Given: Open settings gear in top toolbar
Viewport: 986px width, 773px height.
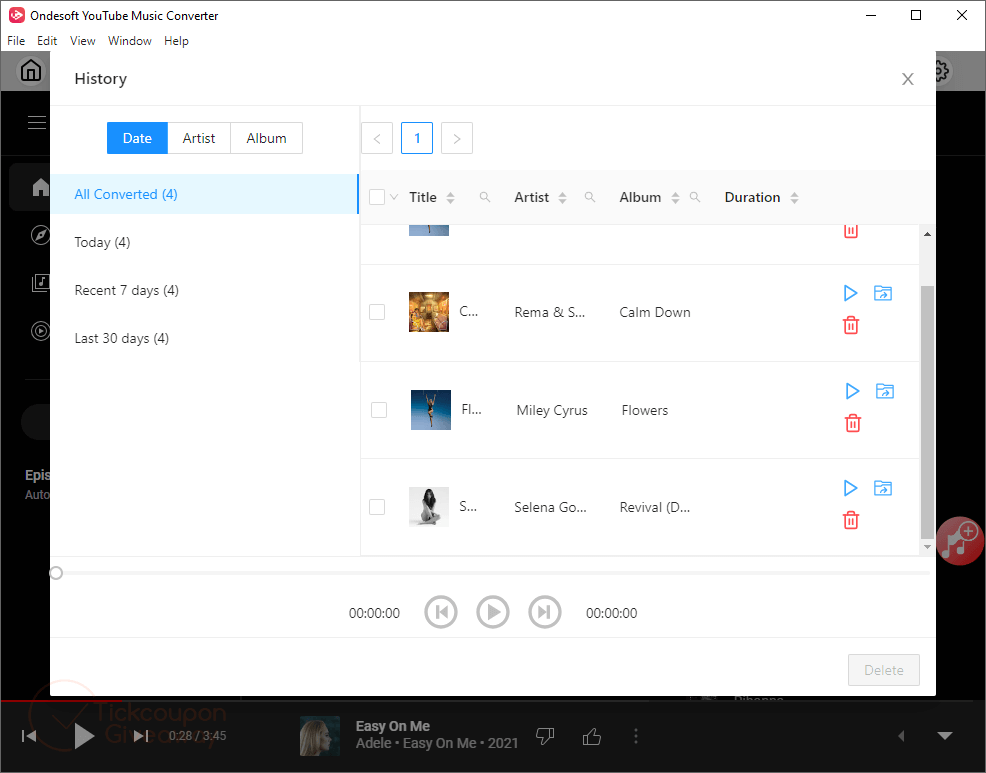Looking at the screenshot, I should click(x=941, y=70).
